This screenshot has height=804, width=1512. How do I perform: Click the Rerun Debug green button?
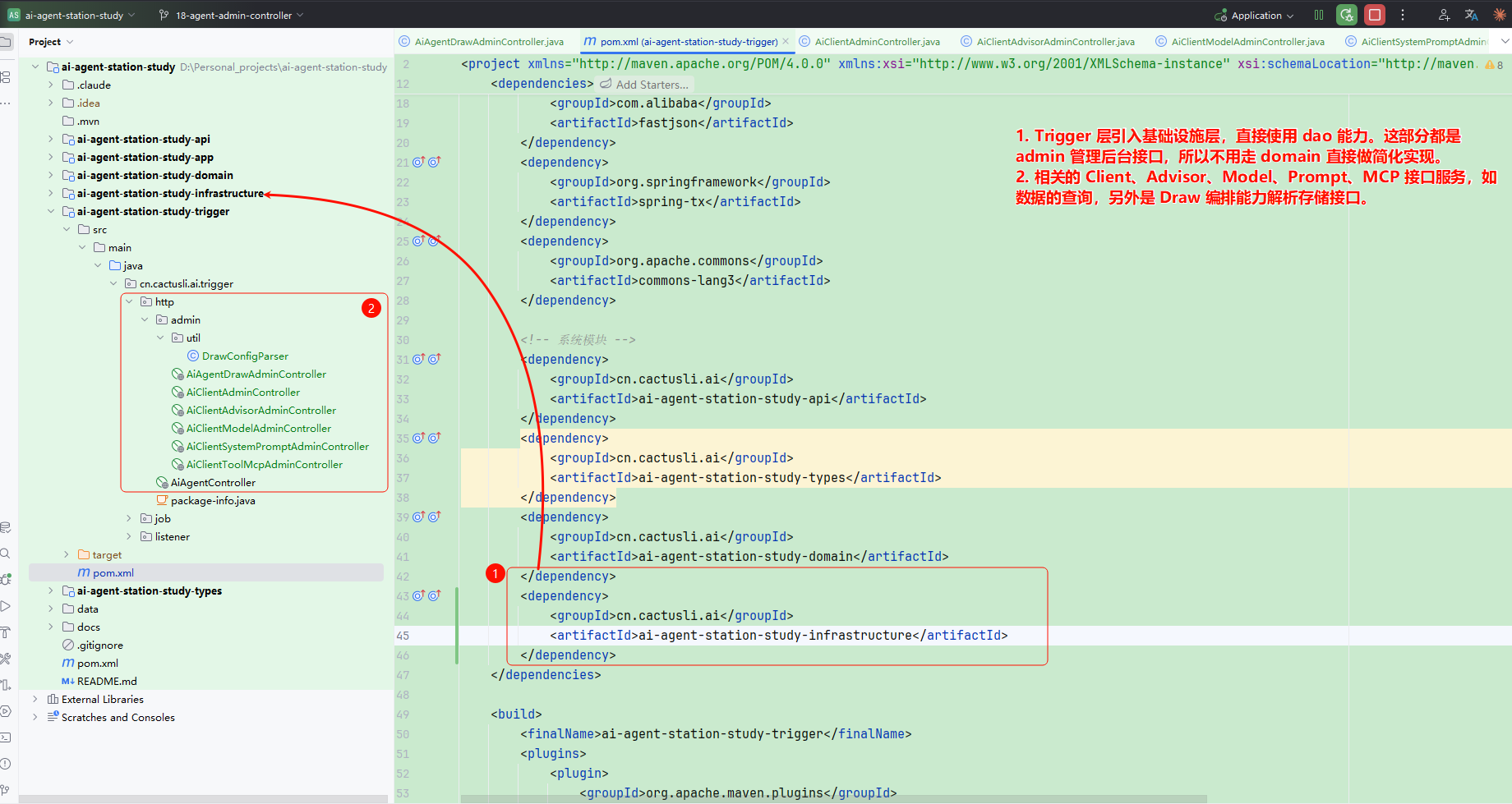pos(1346,15)
